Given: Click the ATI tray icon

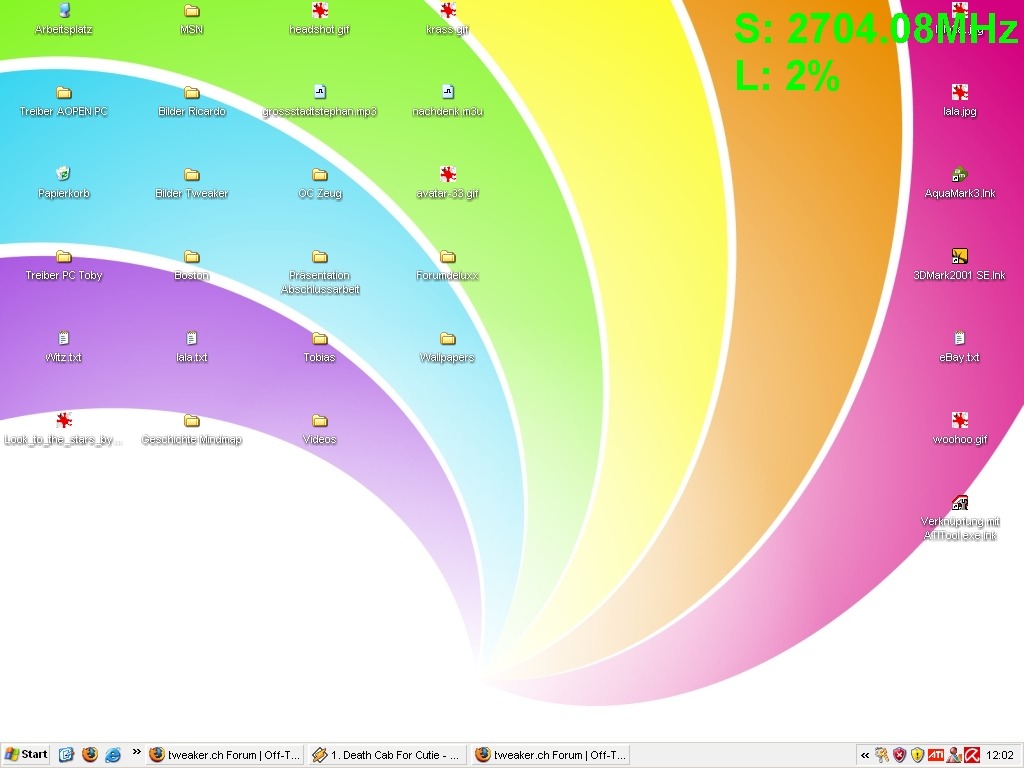Looking at the screenshot, I should 935,755.
